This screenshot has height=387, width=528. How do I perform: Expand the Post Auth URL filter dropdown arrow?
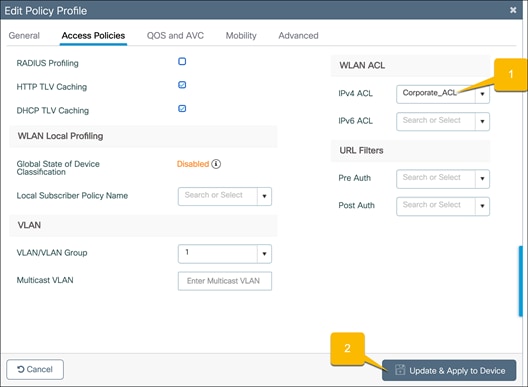pyautogui.click(x=482, y=206)
